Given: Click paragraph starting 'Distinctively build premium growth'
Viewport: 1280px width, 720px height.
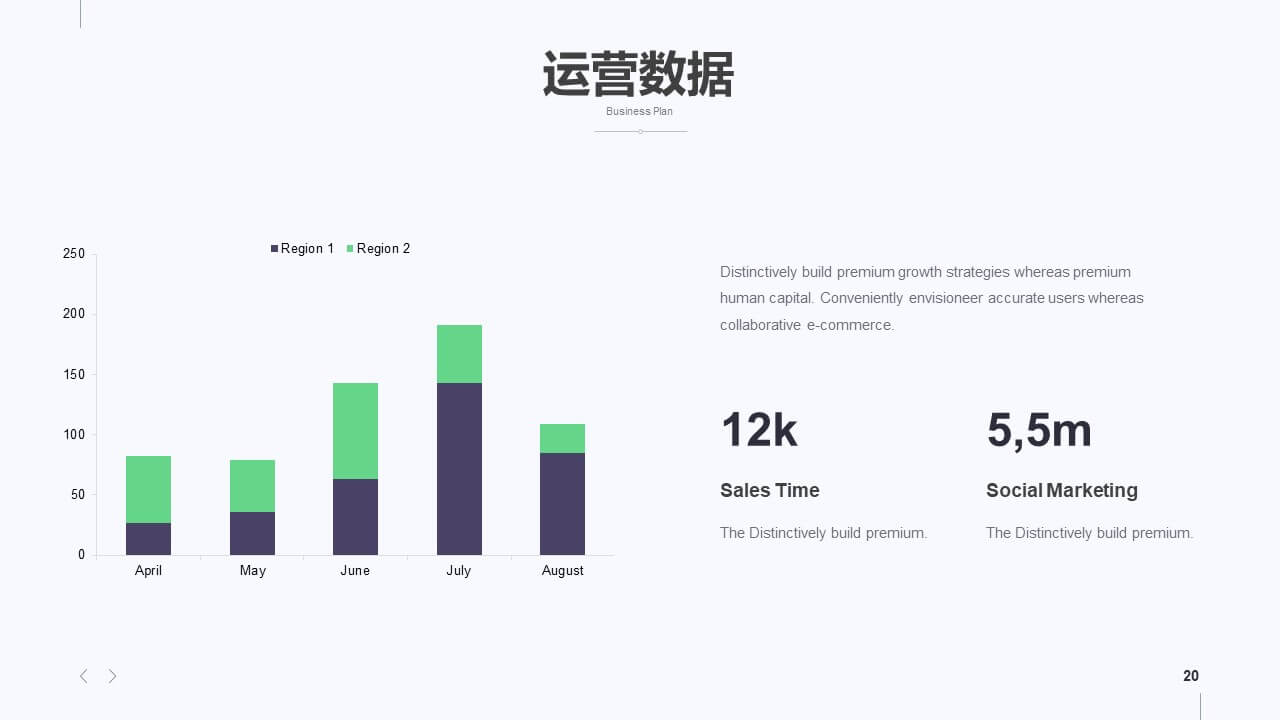Looking at the screenshot, I should [x=932, y=298].
